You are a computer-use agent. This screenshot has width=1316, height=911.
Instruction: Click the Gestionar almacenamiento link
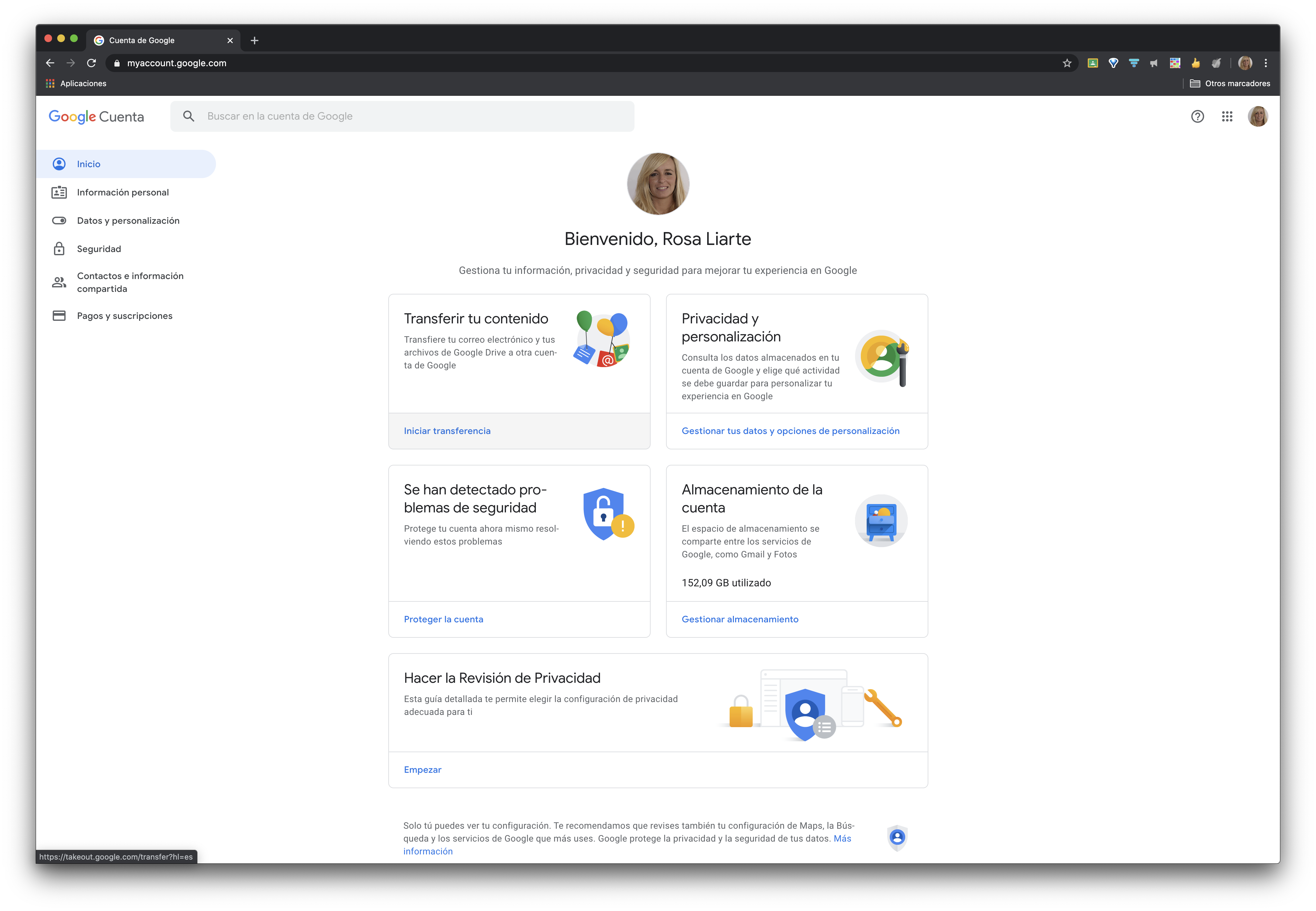pyautogui.click(x=740, y=619)
